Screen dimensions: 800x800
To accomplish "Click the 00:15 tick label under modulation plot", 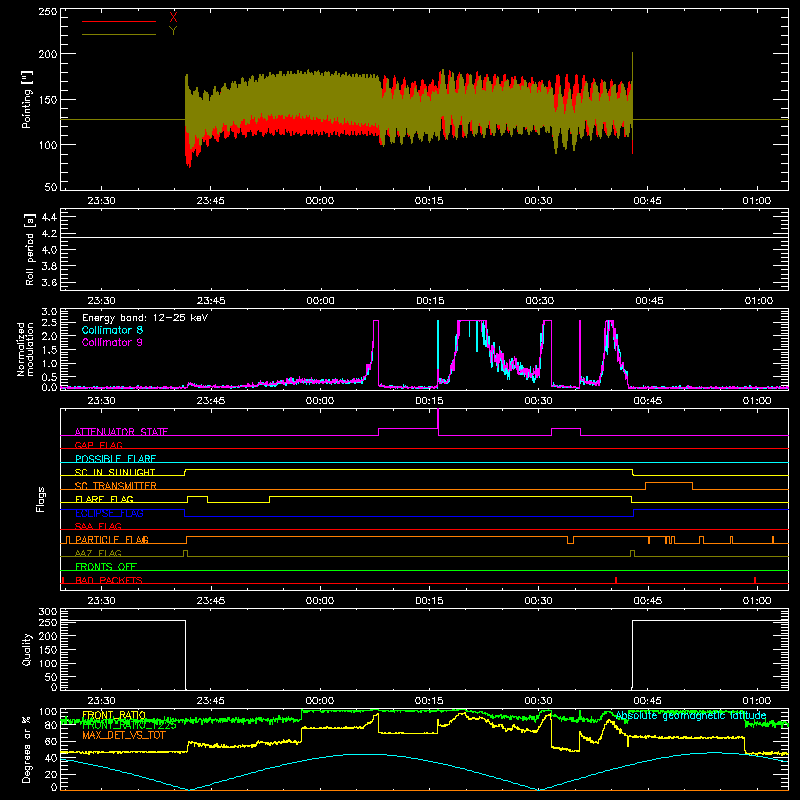I will (429, 401).
